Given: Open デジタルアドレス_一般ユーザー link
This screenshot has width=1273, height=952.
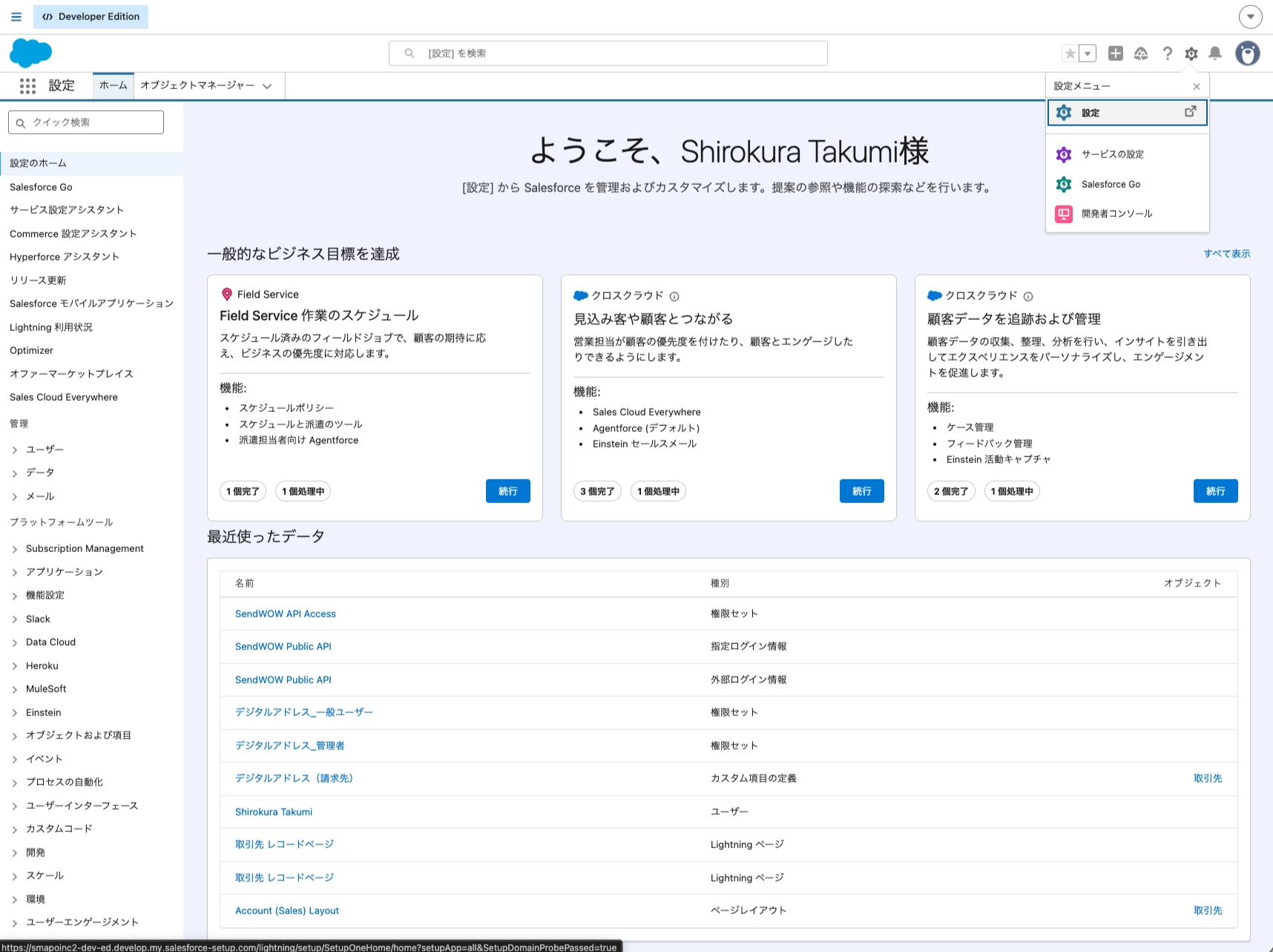Looking at the screenshot, I should click(304, 712).
